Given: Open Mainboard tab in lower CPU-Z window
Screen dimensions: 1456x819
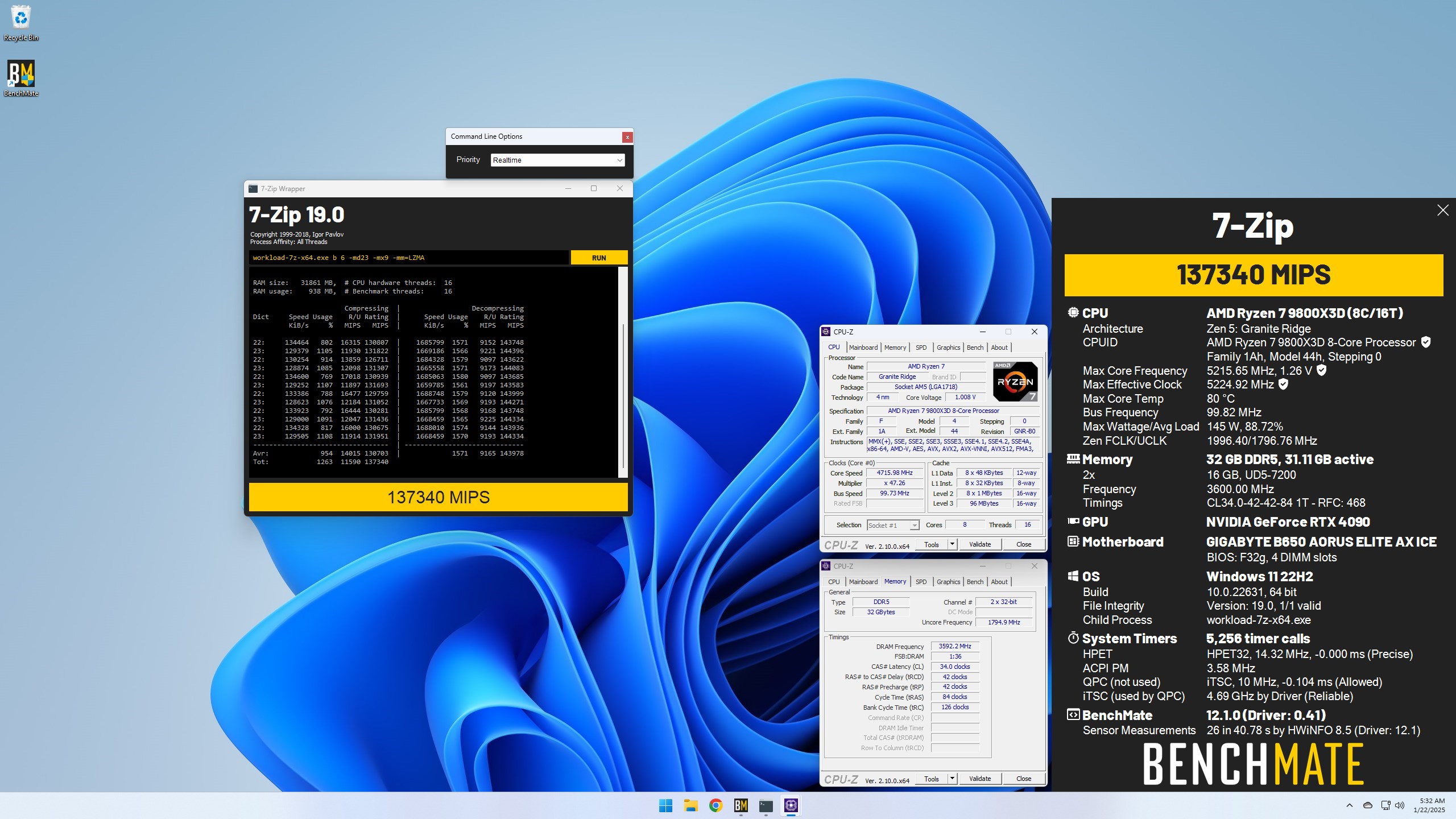Looking at the screenshot, I should 863,582.
